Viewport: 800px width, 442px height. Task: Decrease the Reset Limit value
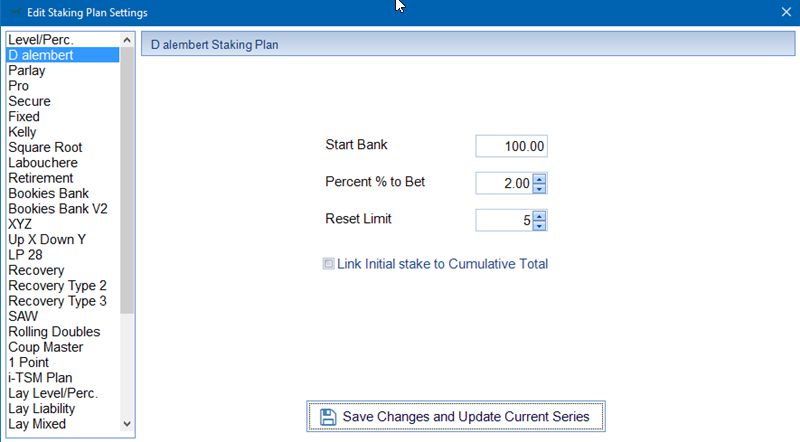[539, 226]
